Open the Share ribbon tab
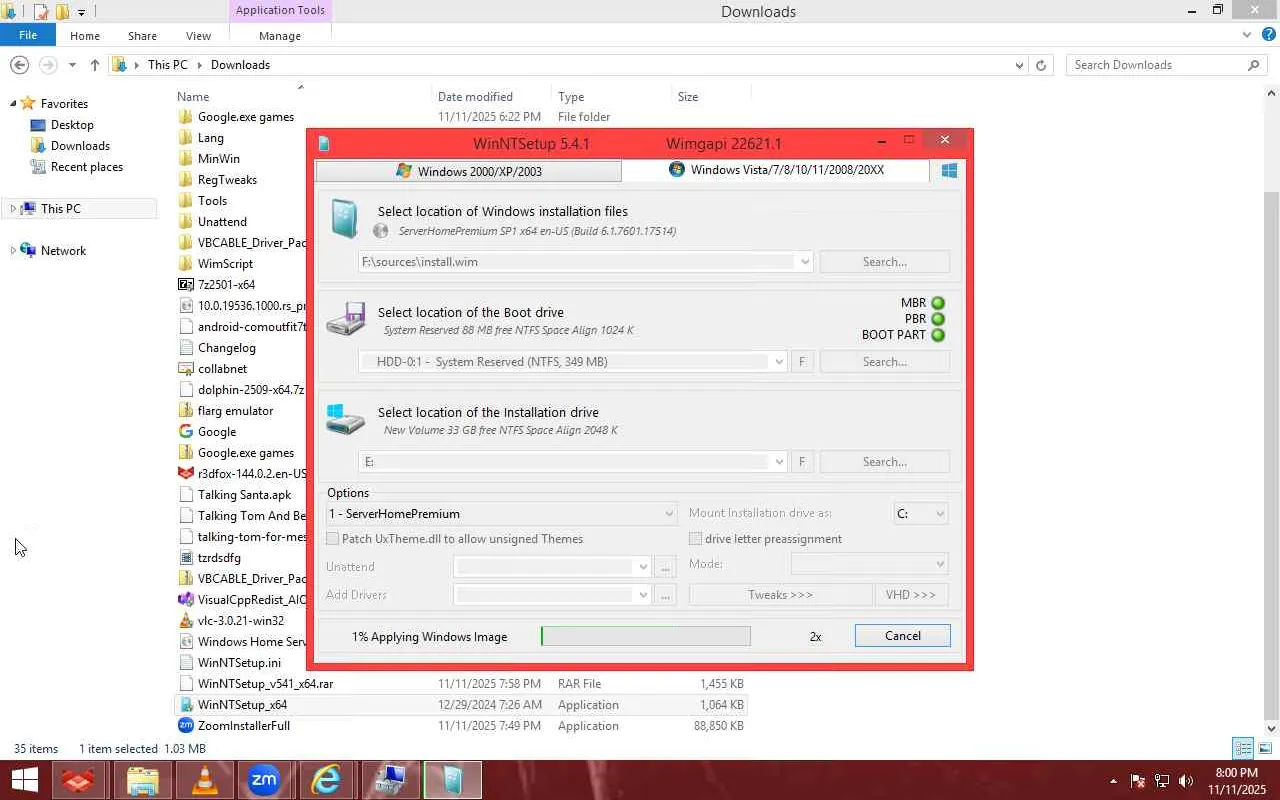Viewport: 1280px width, 800px height. [x=142, y=36]
